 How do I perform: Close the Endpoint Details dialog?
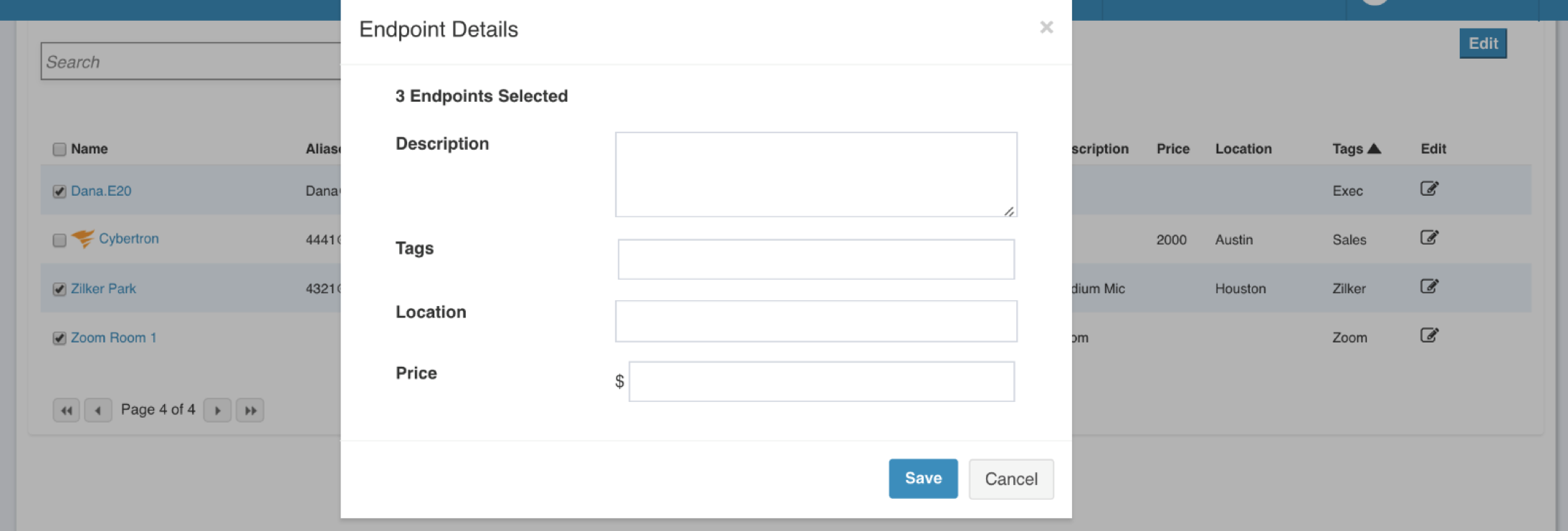1046,27
